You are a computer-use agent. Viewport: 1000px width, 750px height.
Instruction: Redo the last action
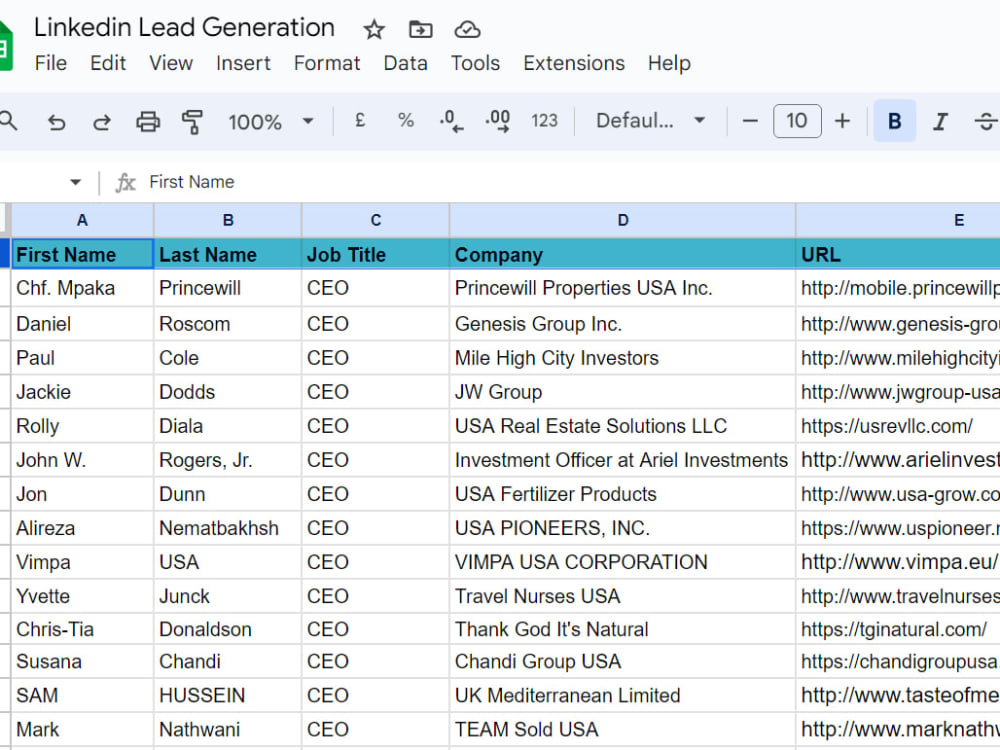(102, 121)
